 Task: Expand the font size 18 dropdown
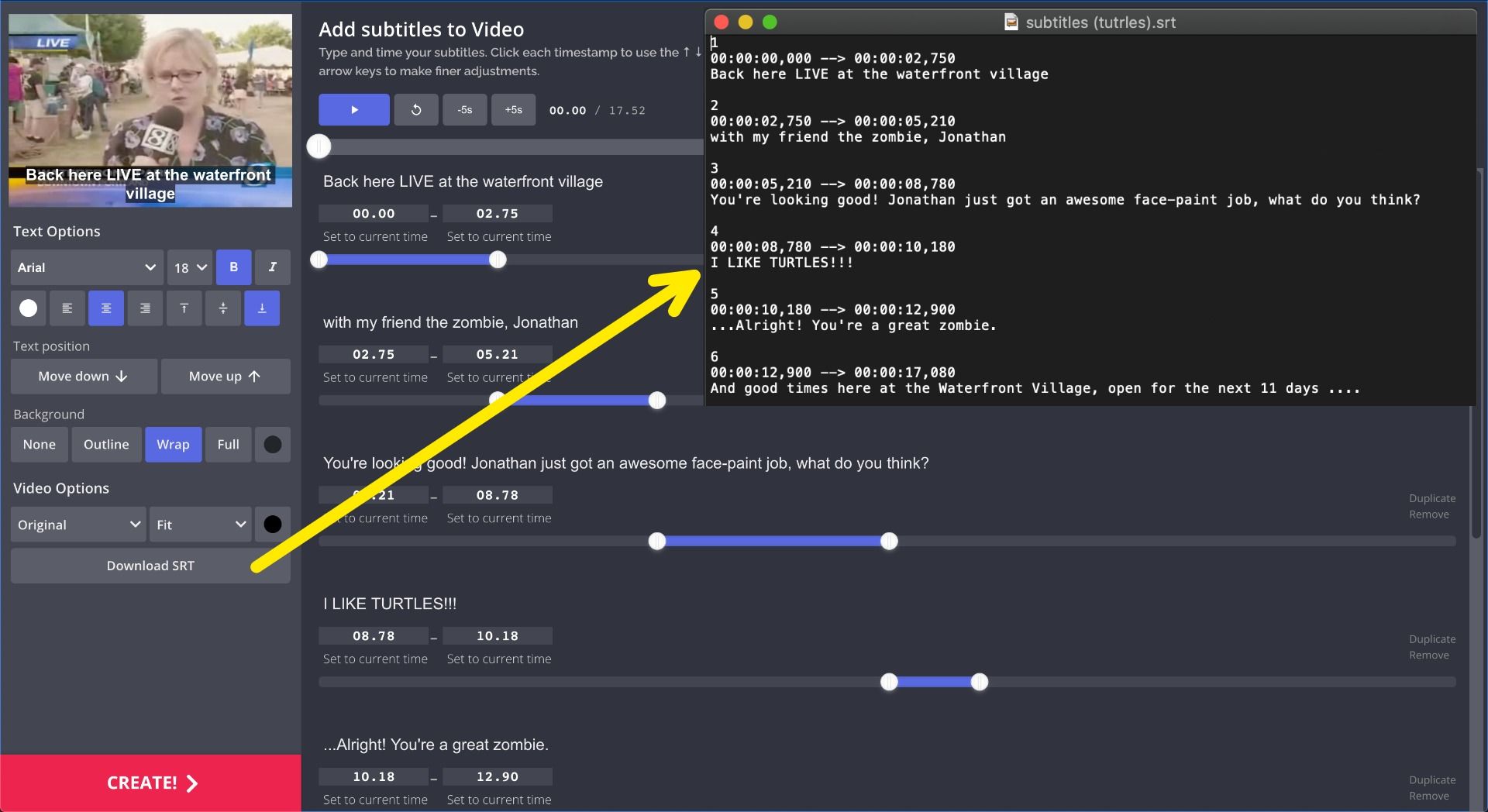pyautogui.click(x=190, y=267)
